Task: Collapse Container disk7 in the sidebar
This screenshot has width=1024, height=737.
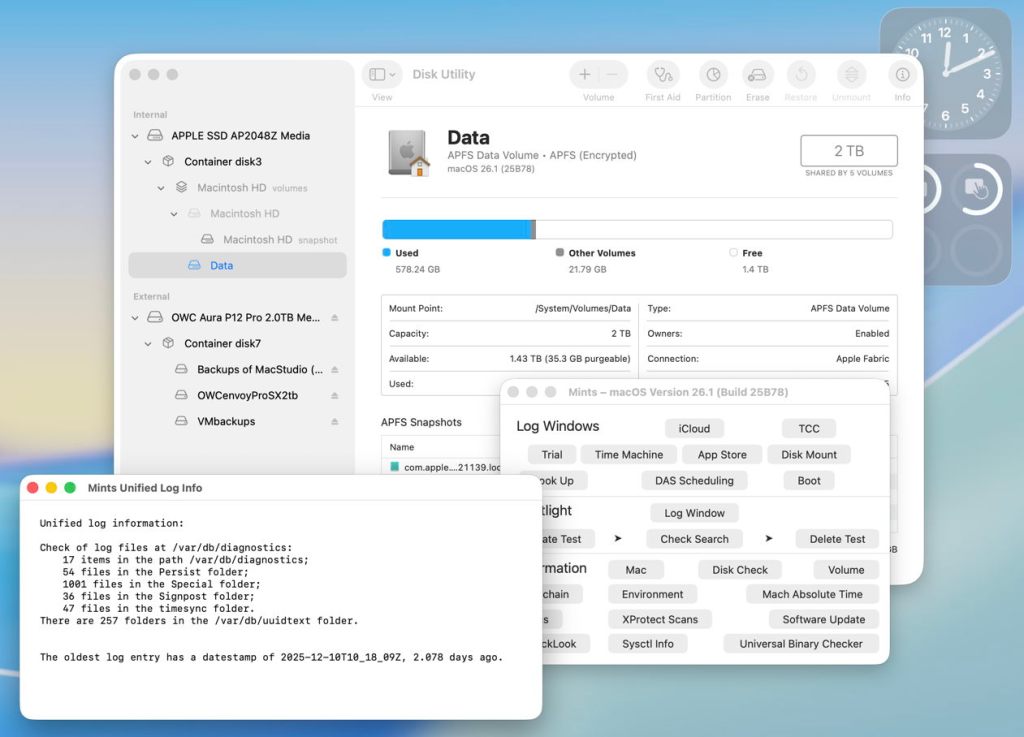Action: coord(148,344)
